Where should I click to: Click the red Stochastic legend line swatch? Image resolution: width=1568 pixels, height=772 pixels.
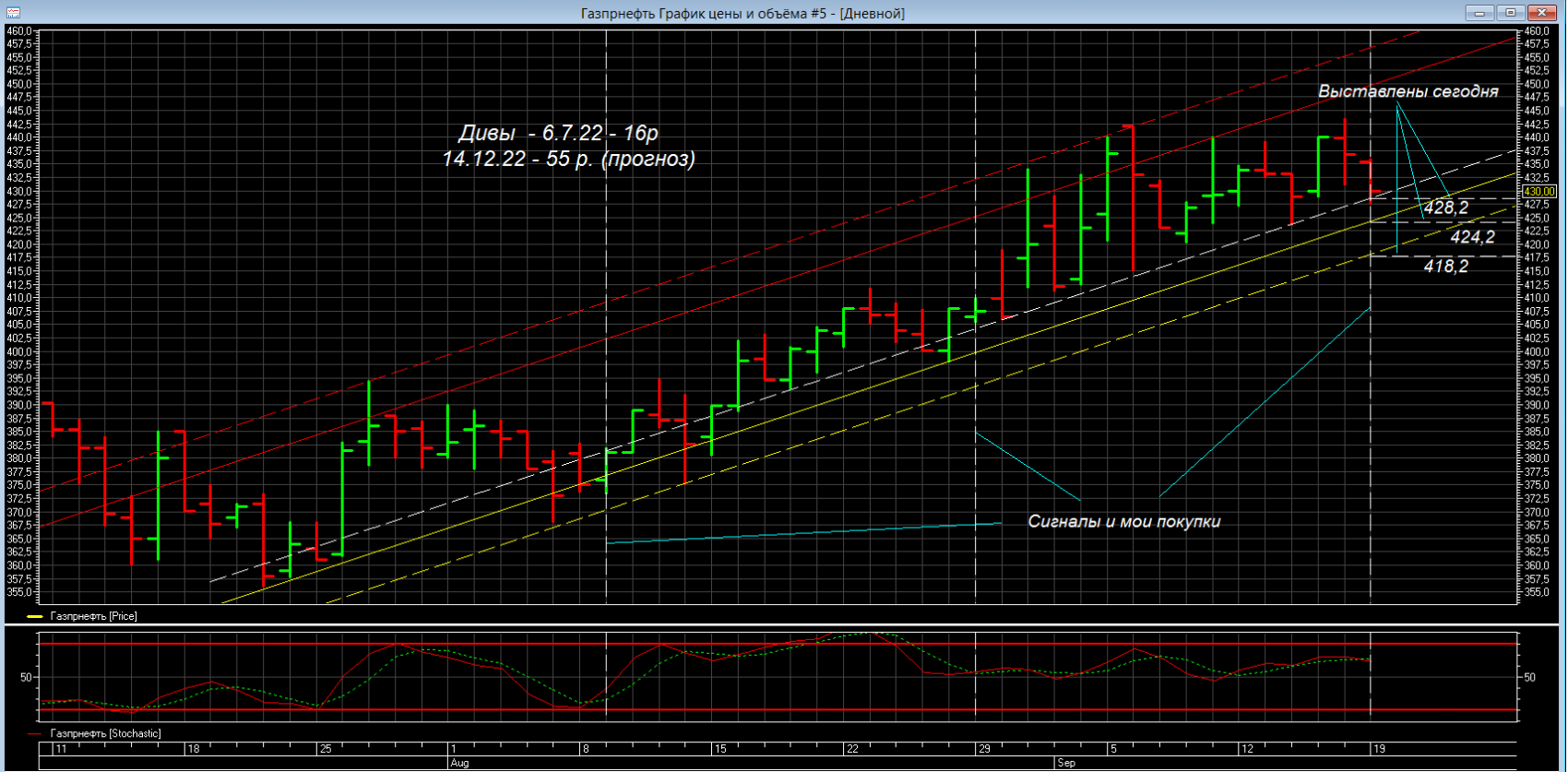35,734
